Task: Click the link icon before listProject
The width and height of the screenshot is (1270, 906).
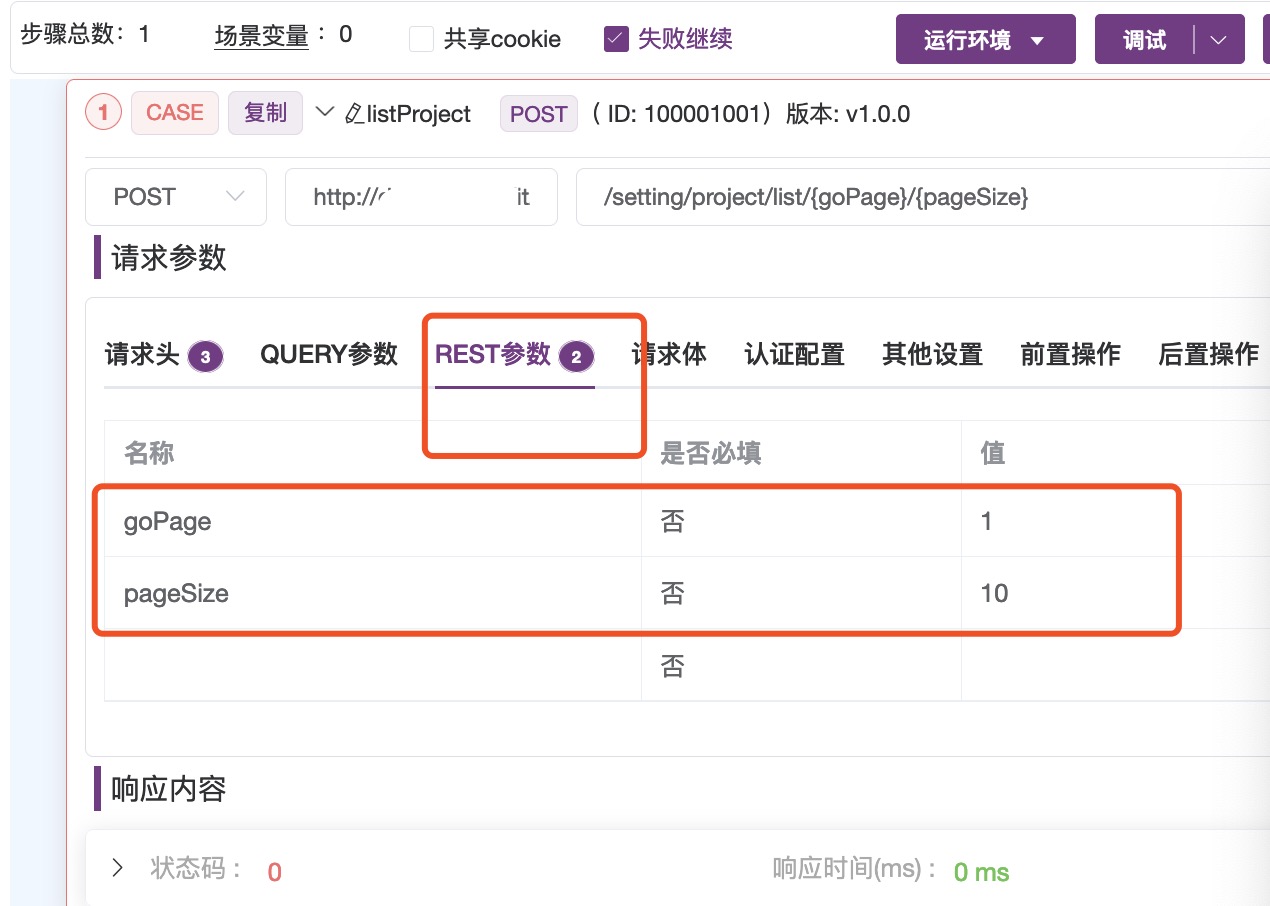Action: click(352, 113)
